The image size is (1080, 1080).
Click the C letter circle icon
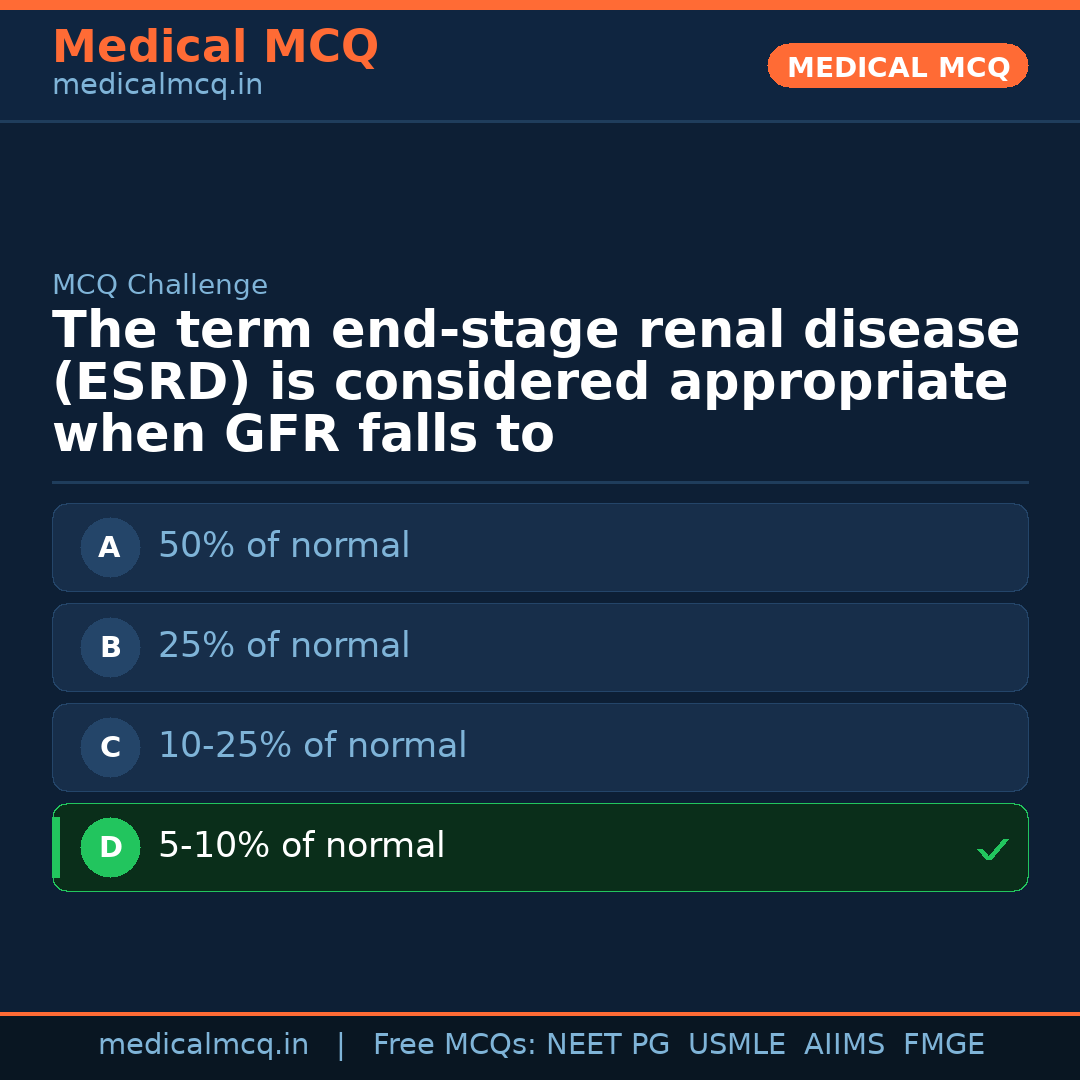pyautogui.click(x=110, y=747)
